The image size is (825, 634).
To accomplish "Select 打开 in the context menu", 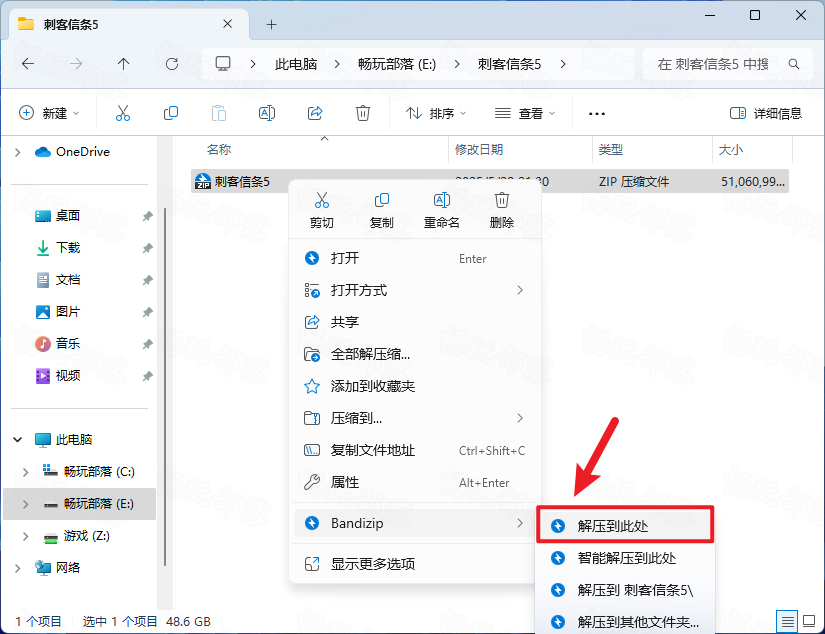I will (x=415, y=258).
